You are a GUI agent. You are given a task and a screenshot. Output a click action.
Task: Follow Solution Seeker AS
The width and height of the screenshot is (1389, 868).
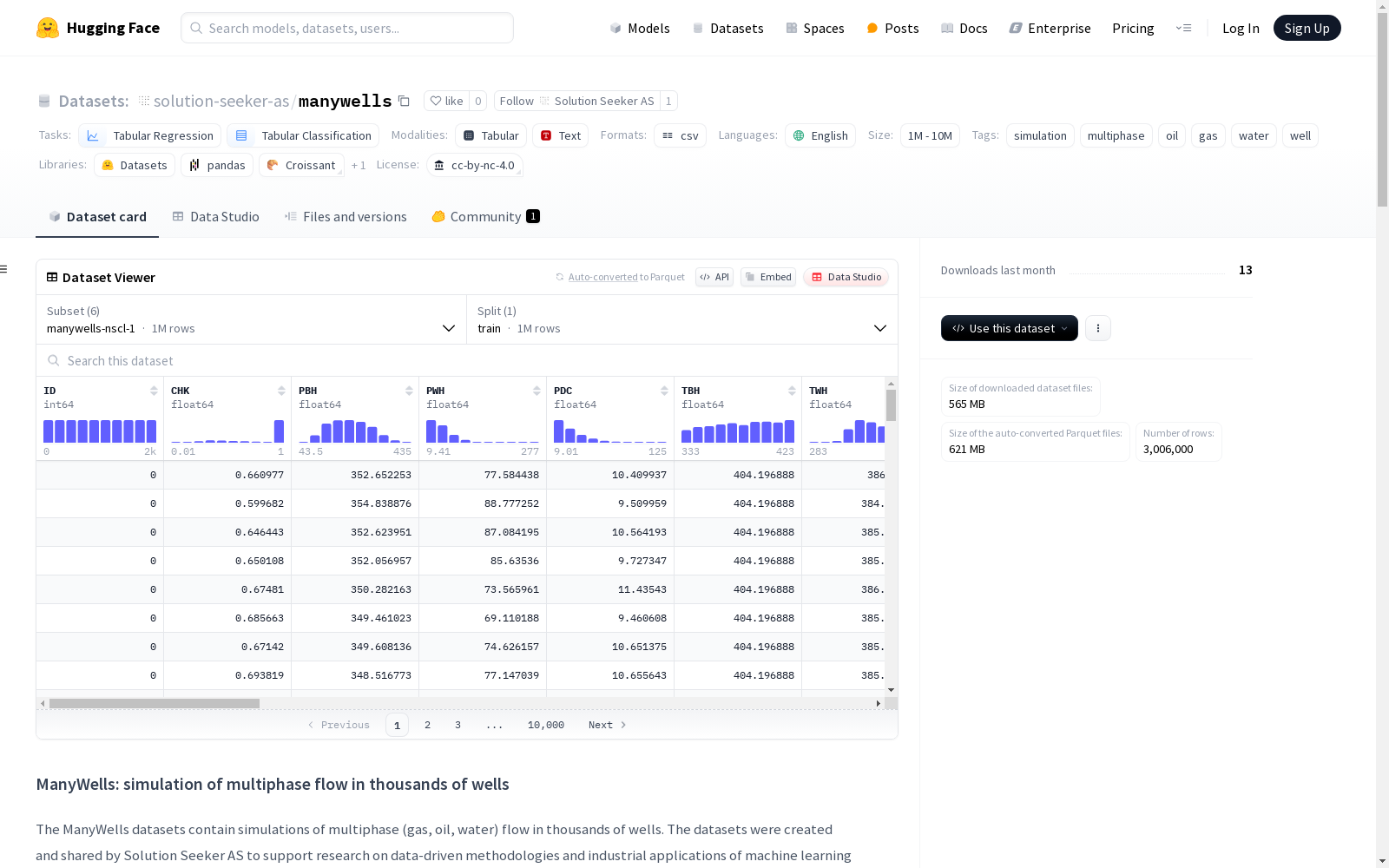click(577, 101)
